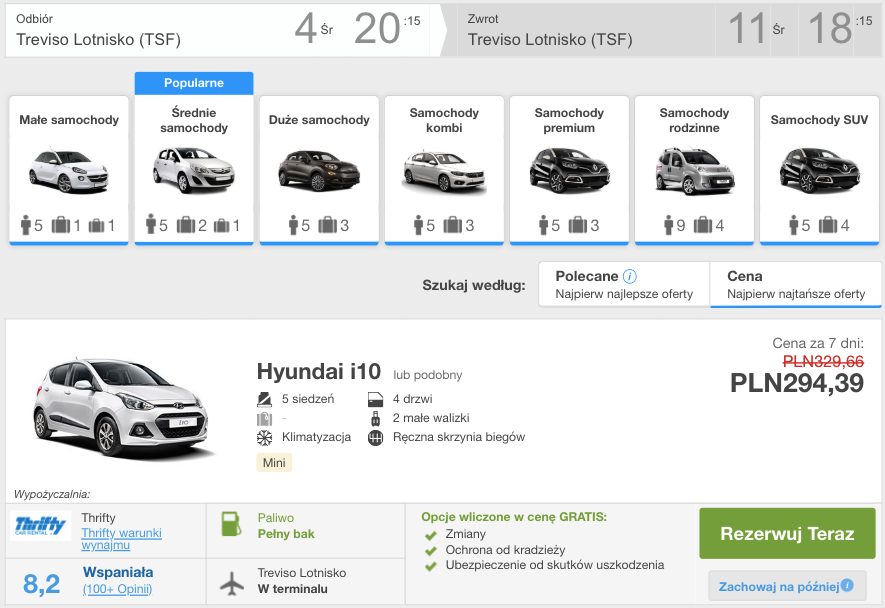Change the return time 18:15
The width and height of the screenshot is (885, 608).
pos(840,28)
